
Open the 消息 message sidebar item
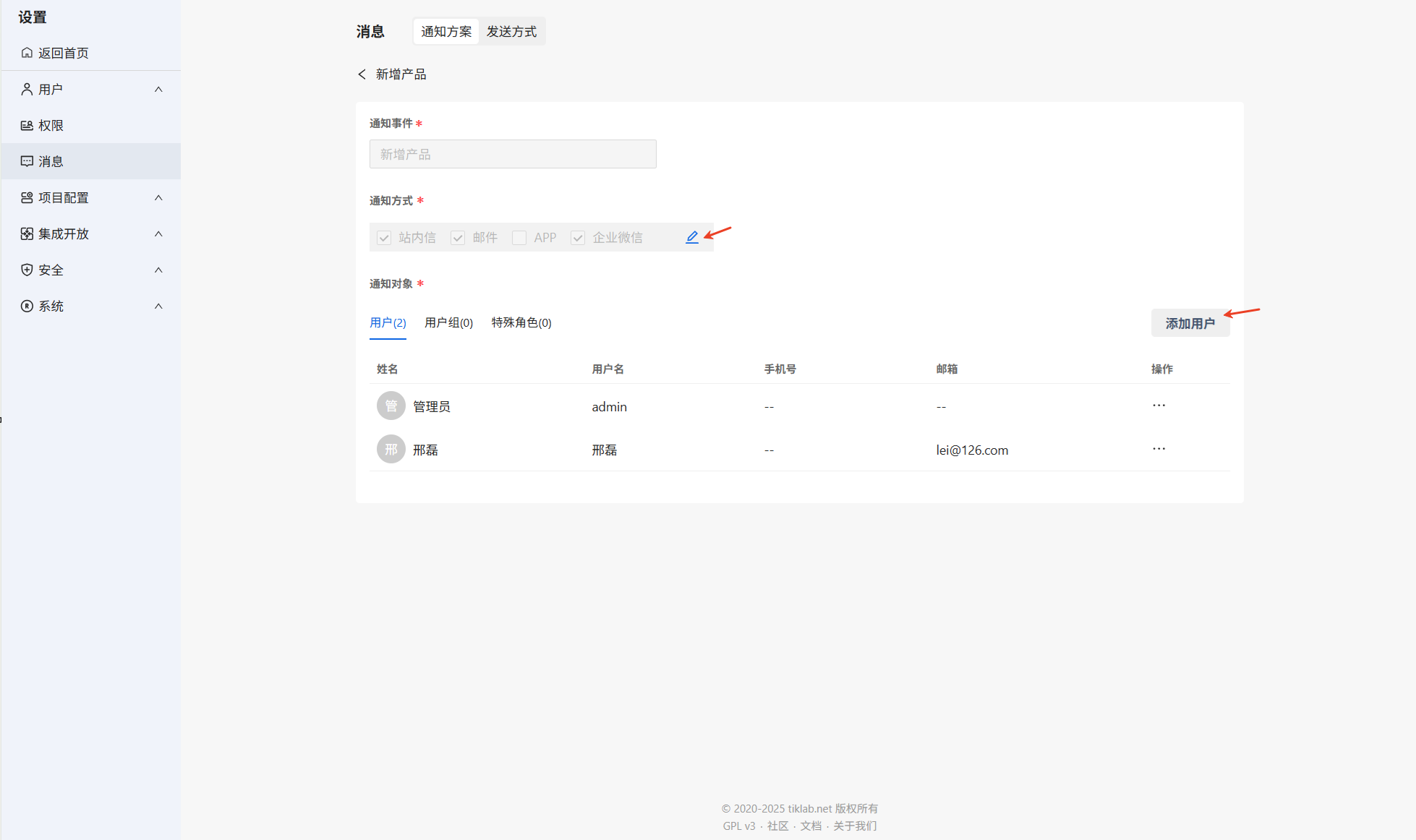tap(51, 162)
